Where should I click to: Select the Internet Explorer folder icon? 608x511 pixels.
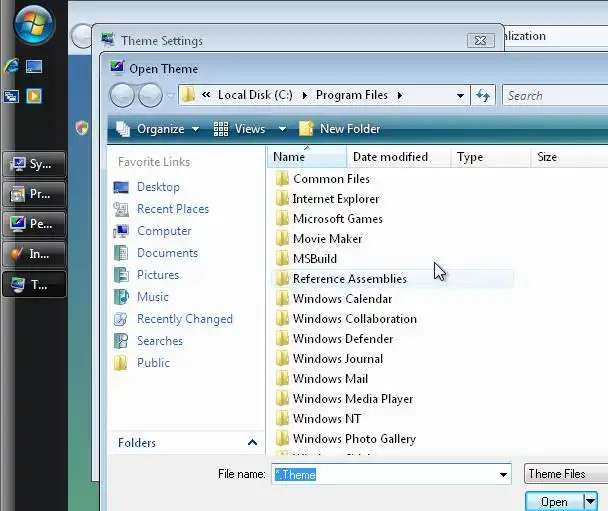(282, 199)
